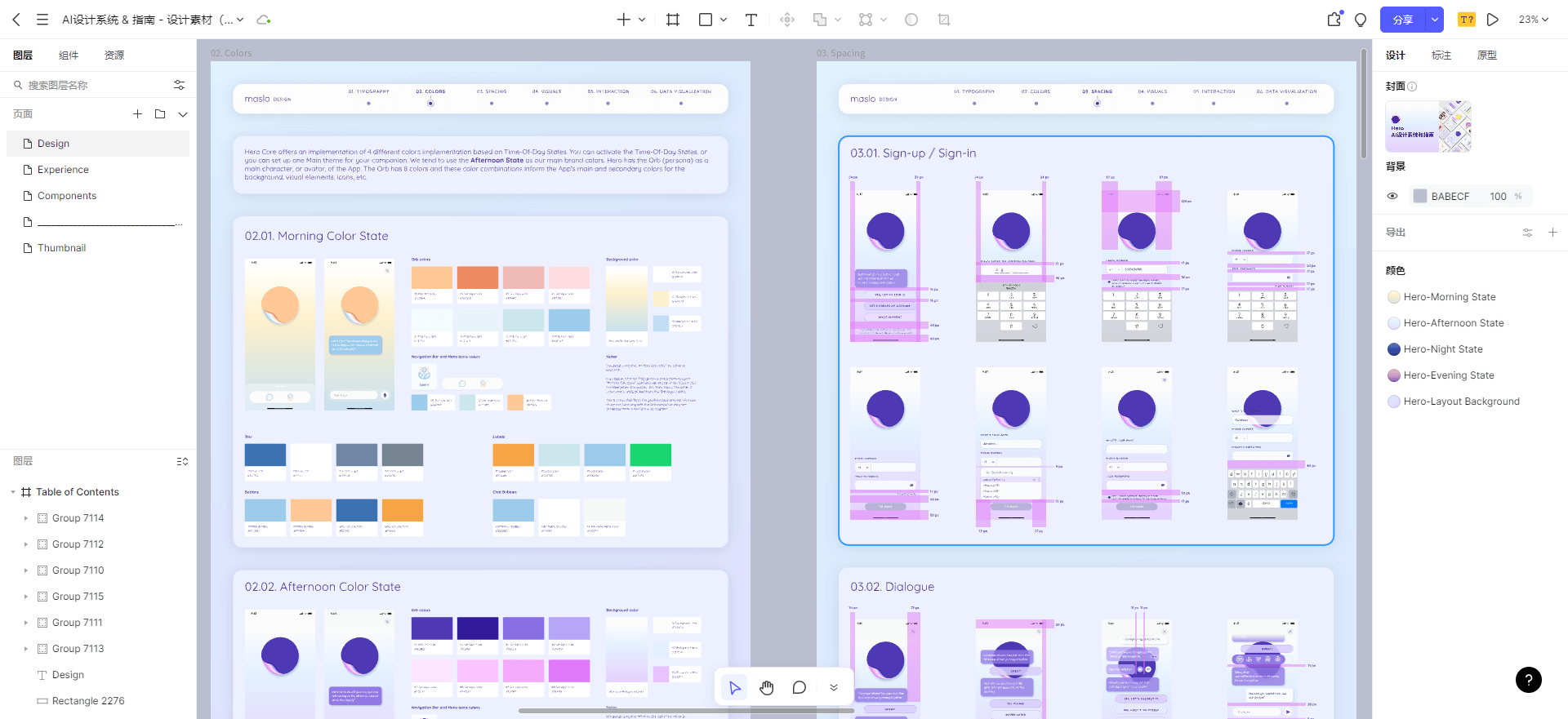The height and width of the screenshot is (719, 1568).
Task: Go back using the top-left arrow
Action: 16,20
